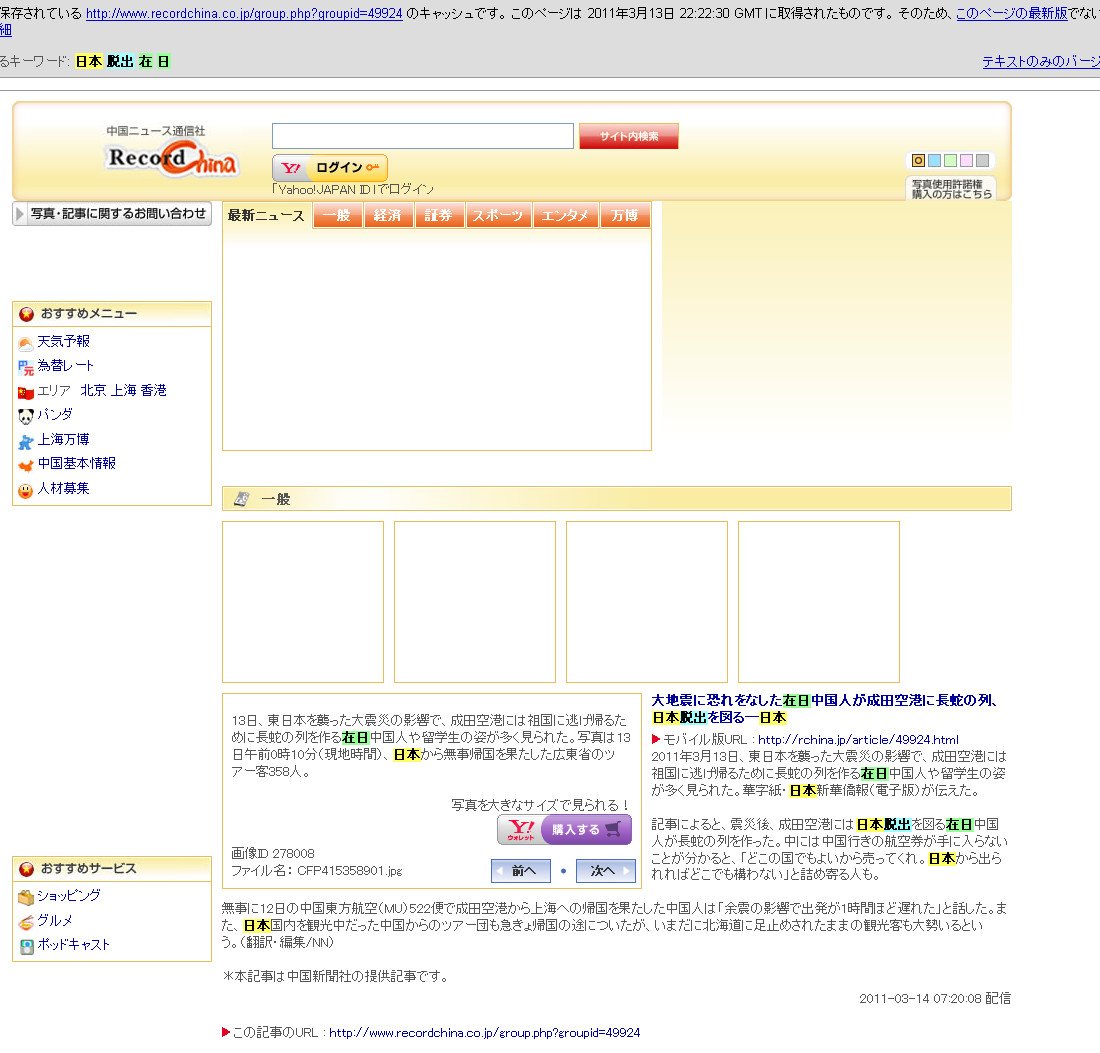Screen dimensions: 1100x1053
Task: Open the グルメ link
Action: pos(55,920)
